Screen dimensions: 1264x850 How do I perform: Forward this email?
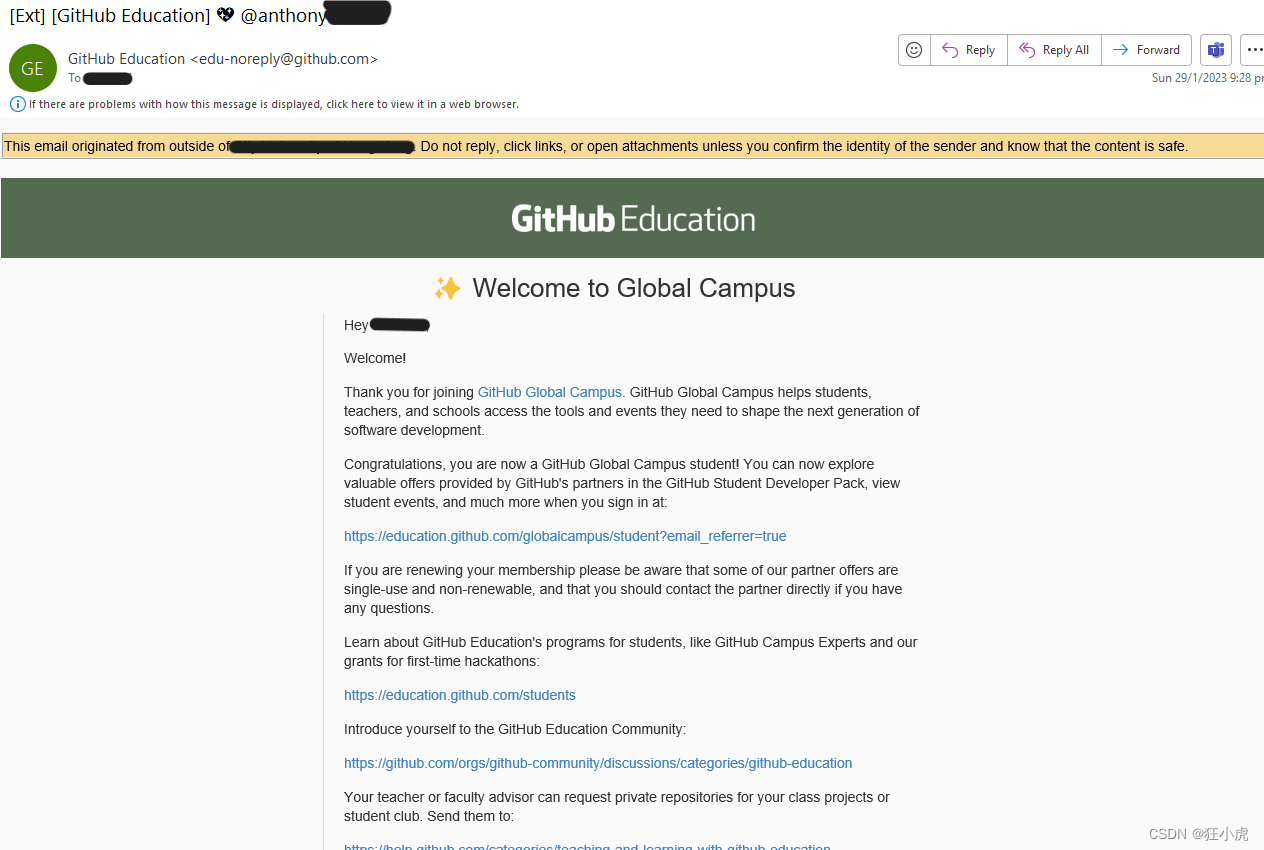1146,49
